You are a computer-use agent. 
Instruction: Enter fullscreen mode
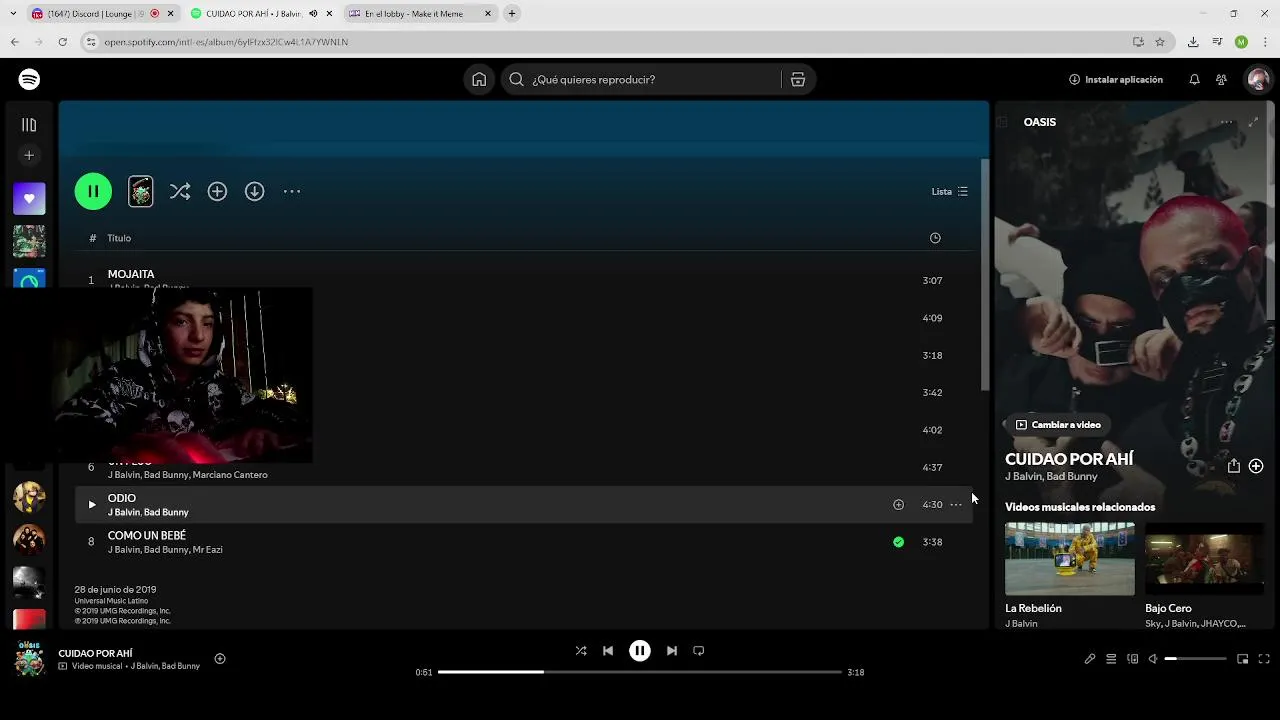coord(1264,659)
